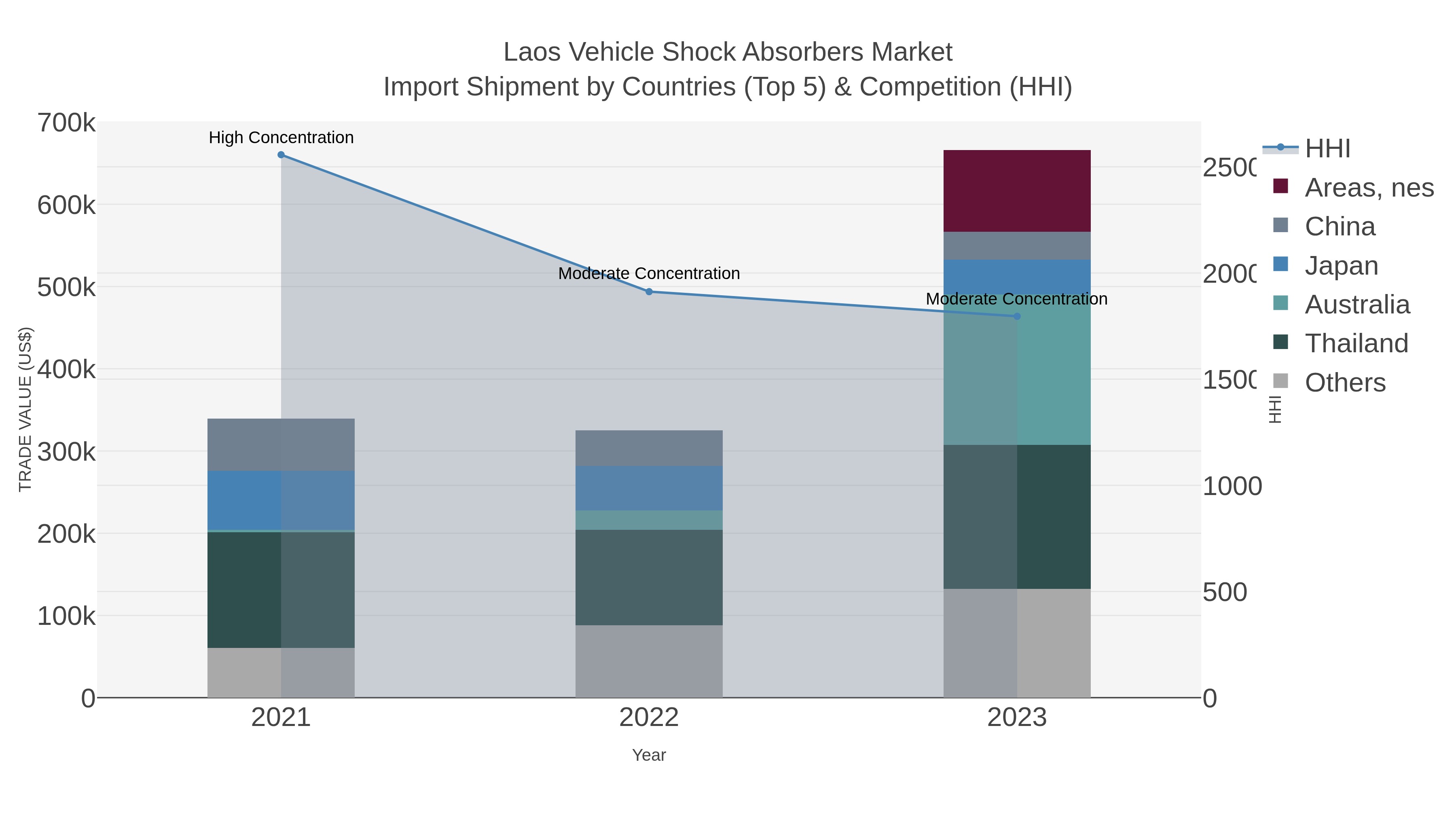
Task: Click the 2022 x-axis label
Action: pyautogui.click(x=649, y=718)
